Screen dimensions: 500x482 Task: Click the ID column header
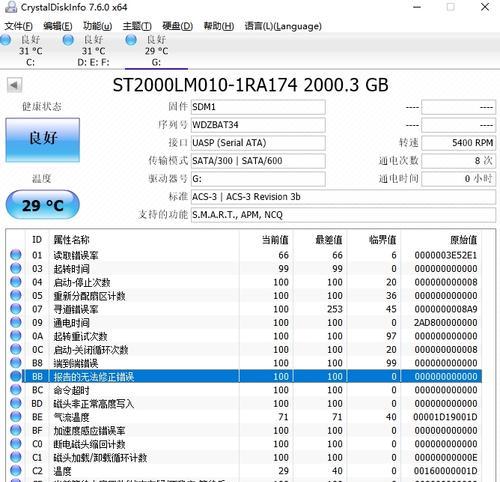(x=37, y=240)
